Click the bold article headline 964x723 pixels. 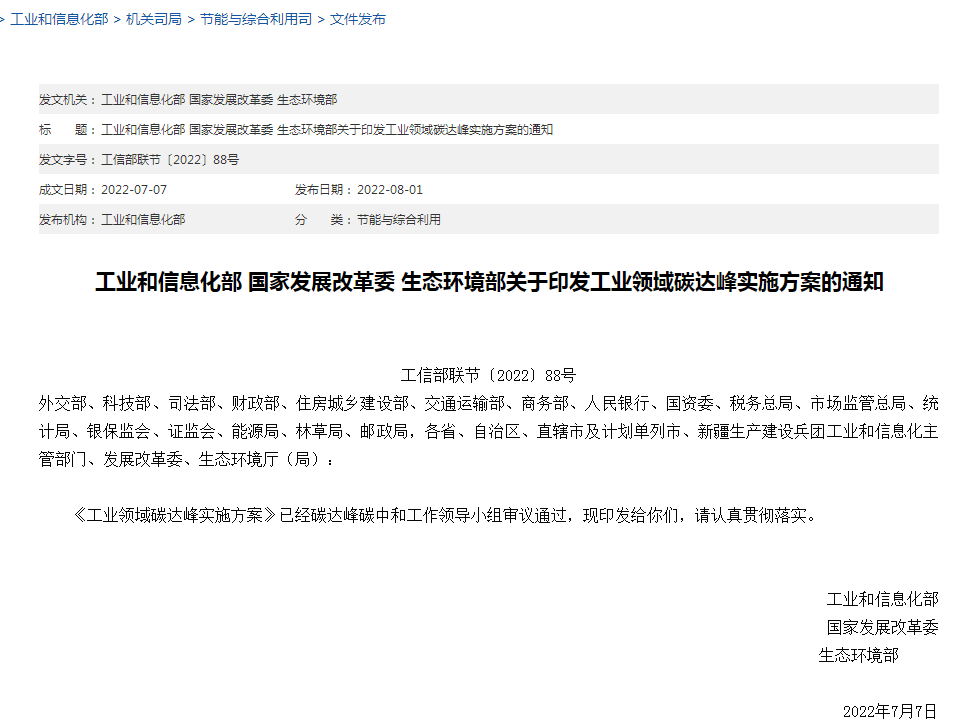[x=489, y=282]
